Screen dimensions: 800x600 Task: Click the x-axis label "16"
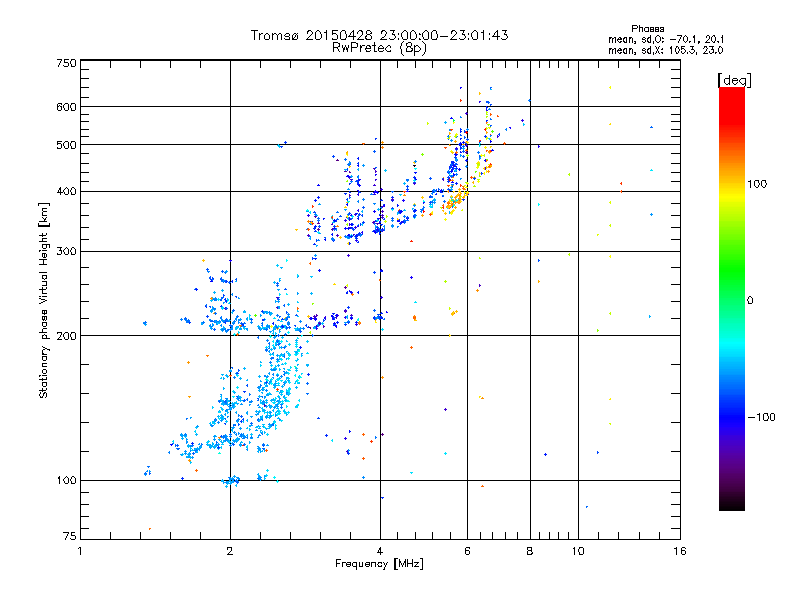click(x=680, y=551)
